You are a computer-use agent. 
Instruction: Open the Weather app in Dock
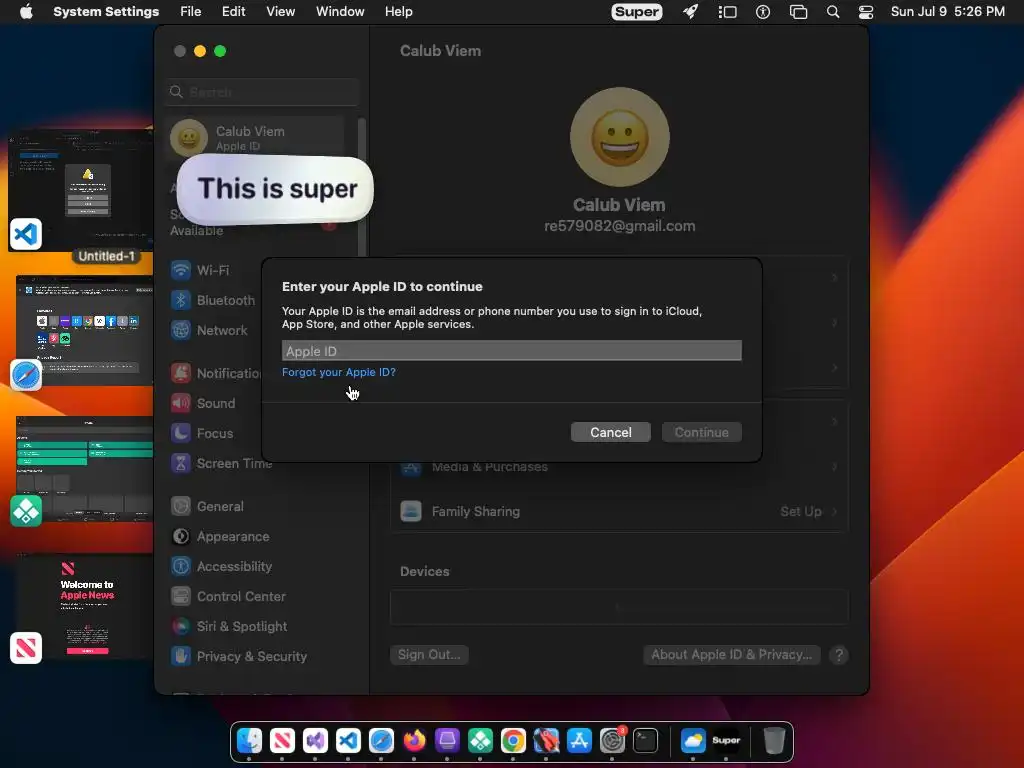point(693,741)
